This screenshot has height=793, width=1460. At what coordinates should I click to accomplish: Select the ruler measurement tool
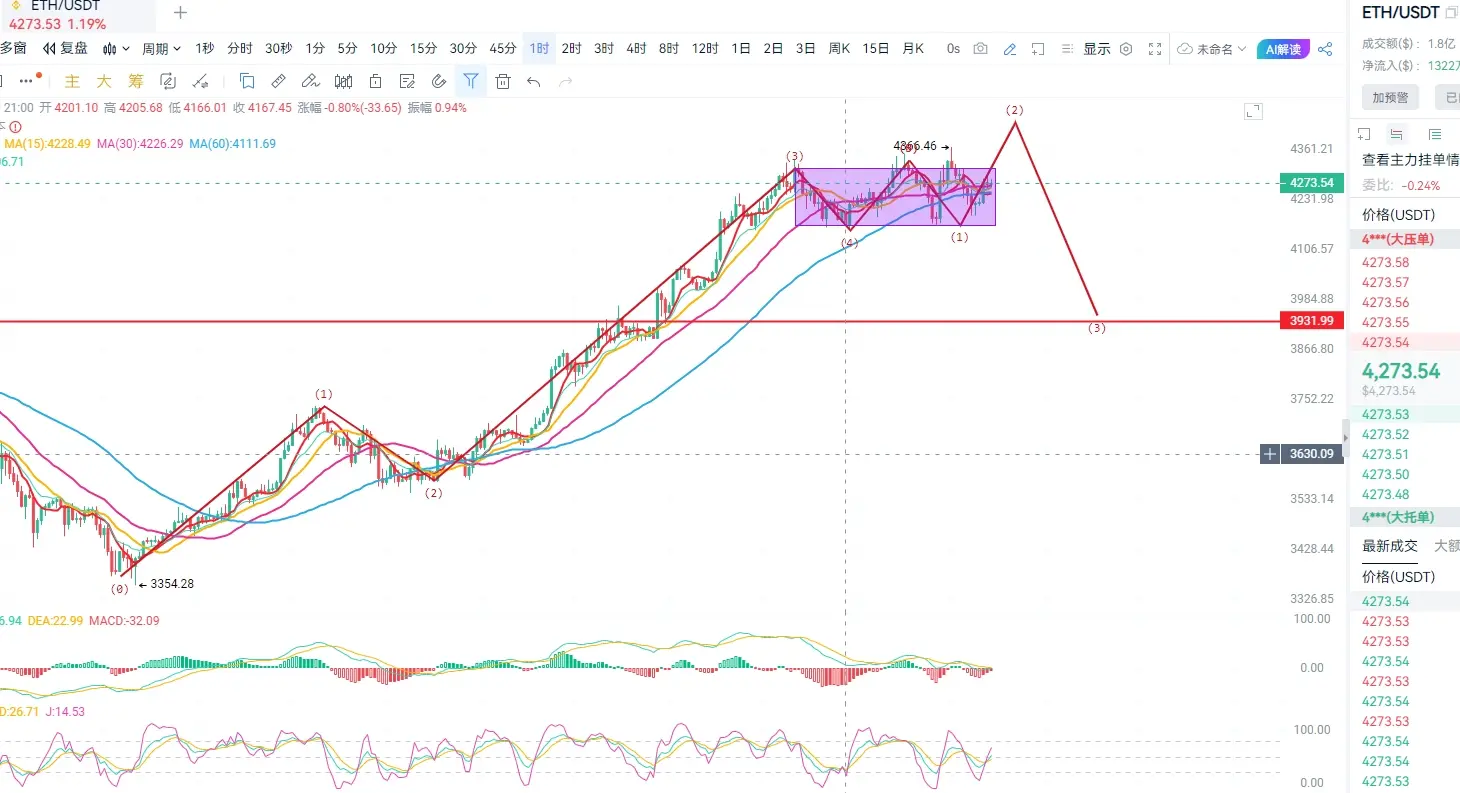click(x=279, y=81)
